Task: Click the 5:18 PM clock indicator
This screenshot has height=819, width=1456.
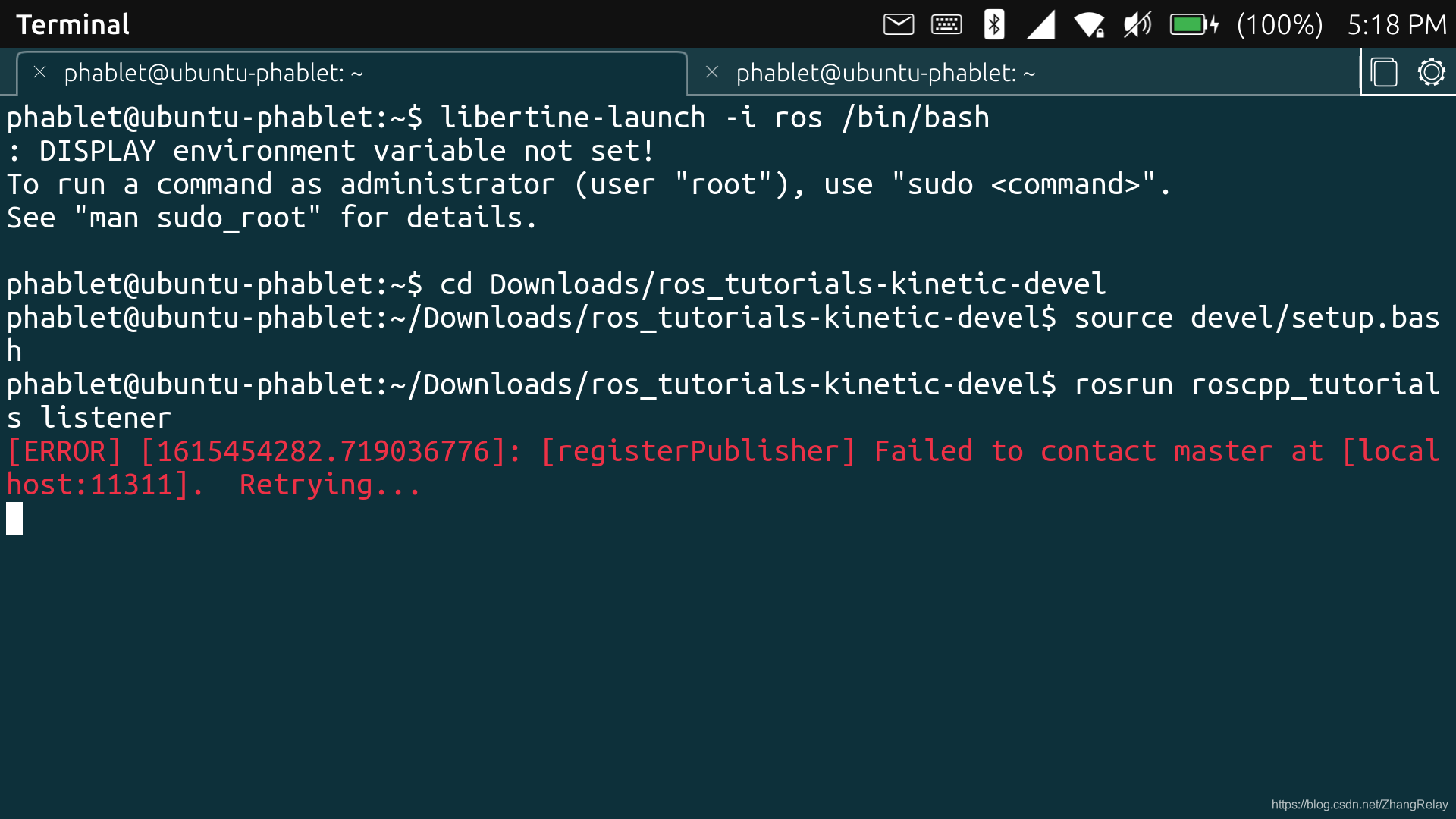Action: pos(1396,24)
